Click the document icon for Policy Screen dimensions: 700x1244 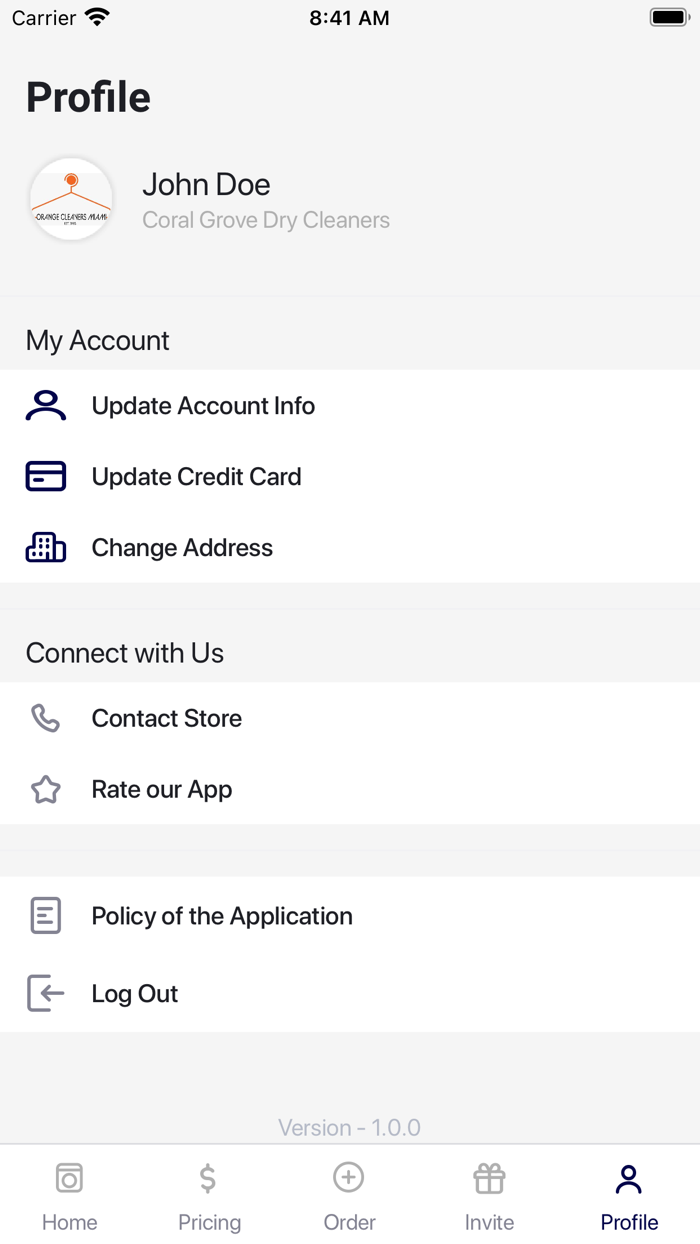pos(46,916)
